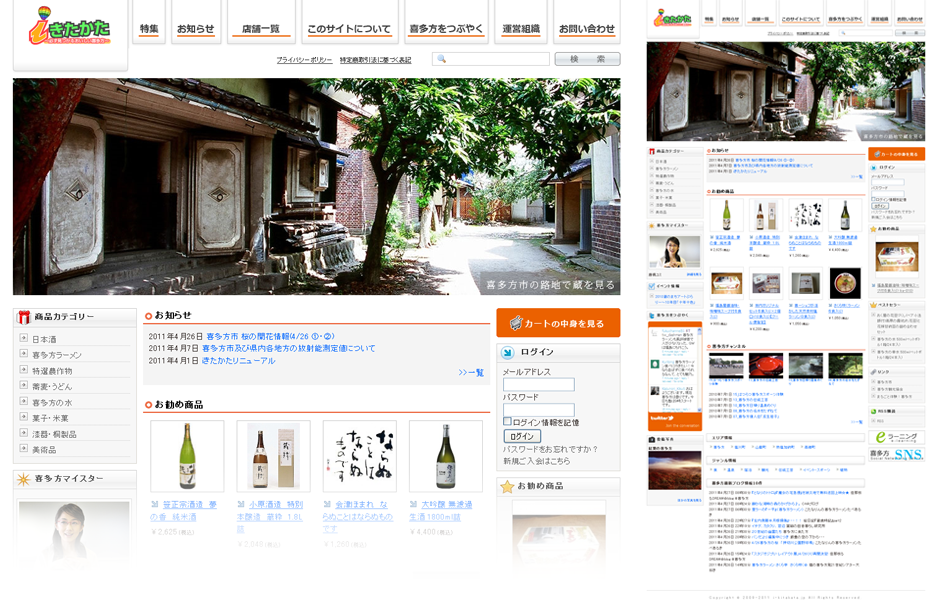Click the dark 大吟醸 bottle product image
This screenshot has height=603, width=950.
[x=446, y=456]
